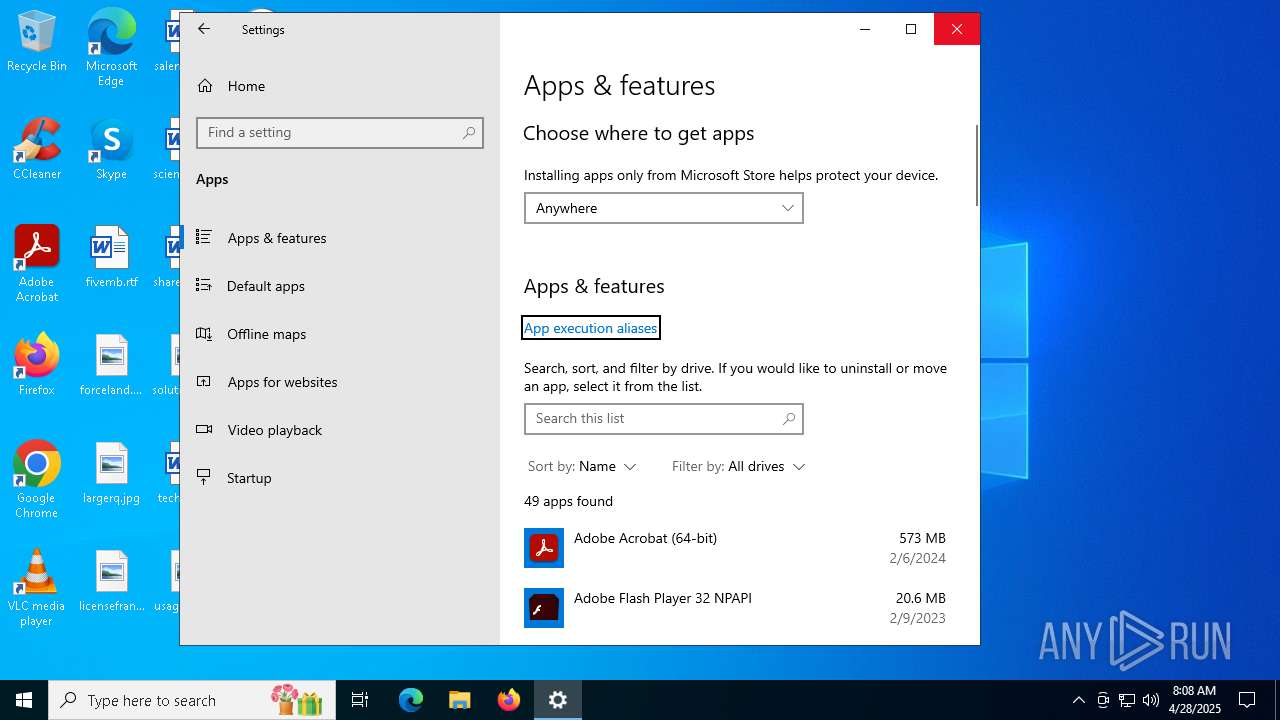Select fivemb.rtf desktop file

(111, 258)
